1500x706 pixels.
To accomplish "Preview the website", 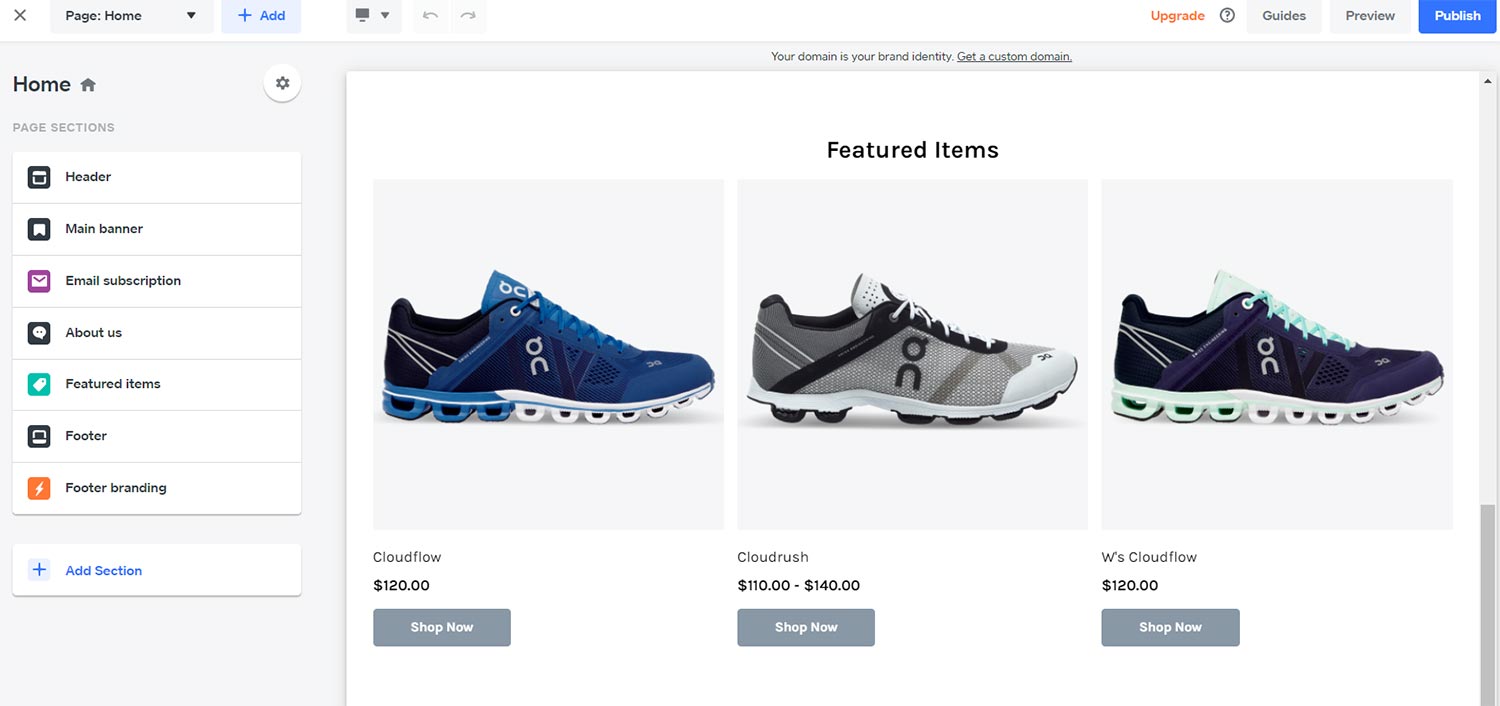I will click(1369, 16).
